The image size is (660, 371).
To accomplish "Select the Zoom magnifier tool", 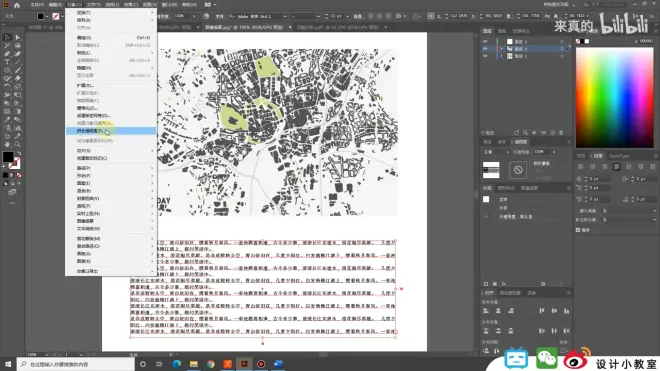I will (x=17, y=144).
